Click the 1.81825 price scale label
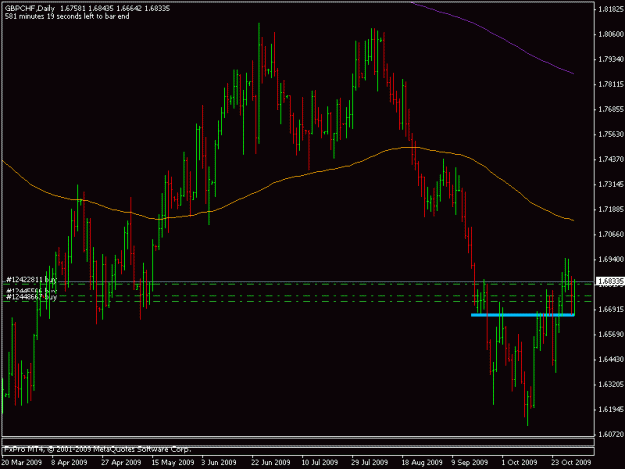 point(611,10)
